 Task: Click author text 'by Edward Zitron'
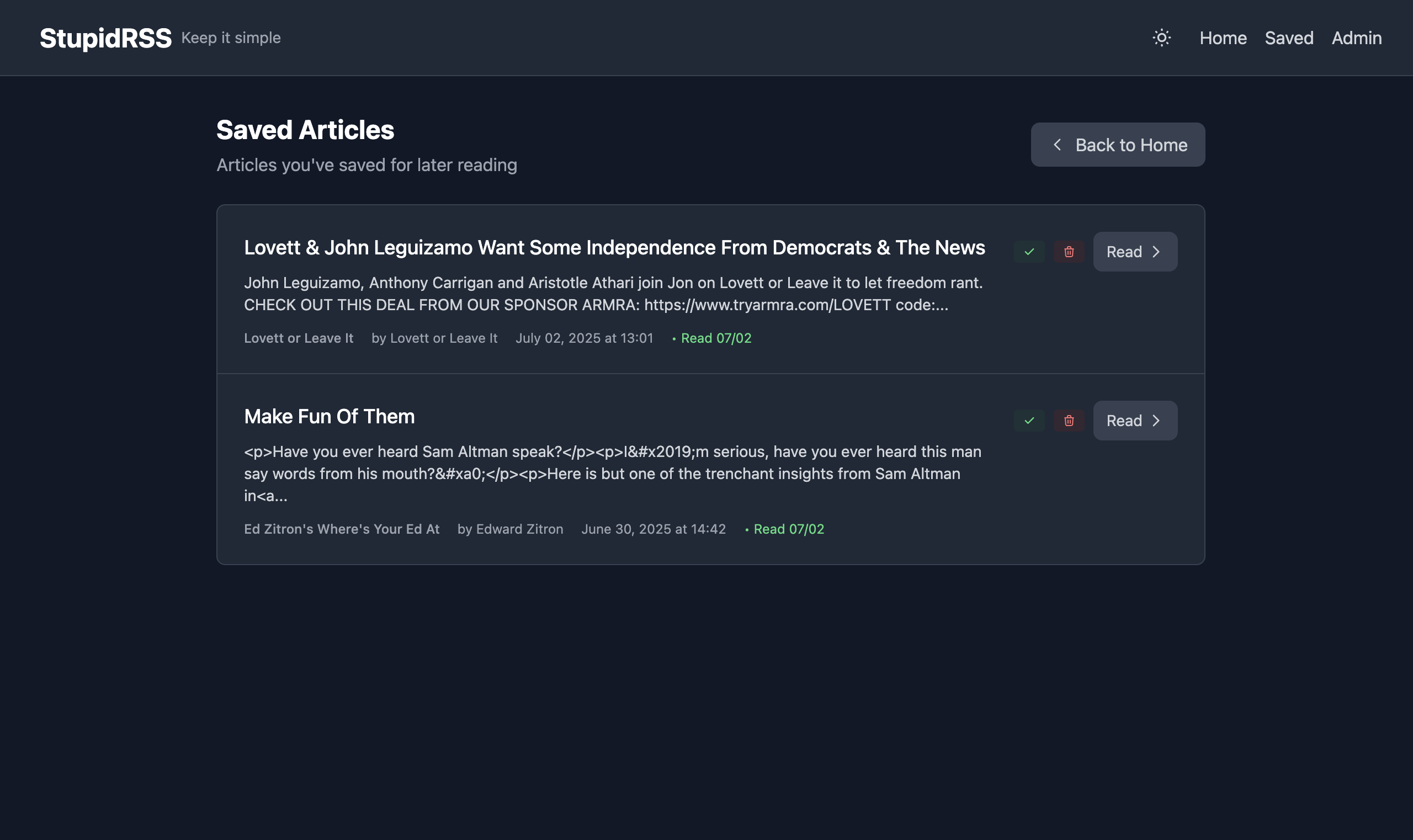pos(510,529)
